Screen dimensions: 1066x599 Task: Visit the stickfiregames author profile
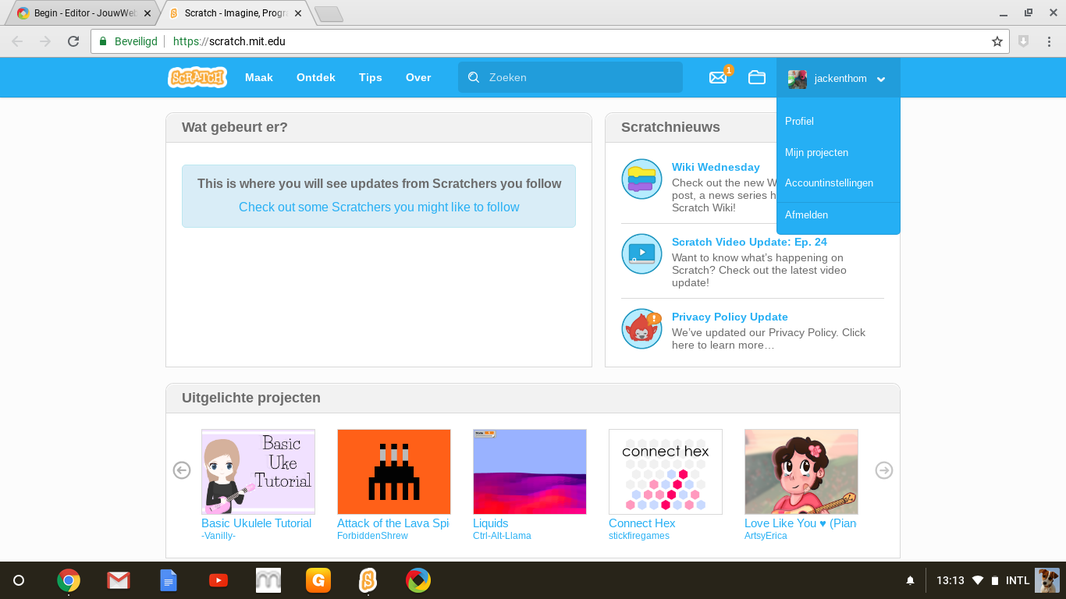tap(639, 536)
